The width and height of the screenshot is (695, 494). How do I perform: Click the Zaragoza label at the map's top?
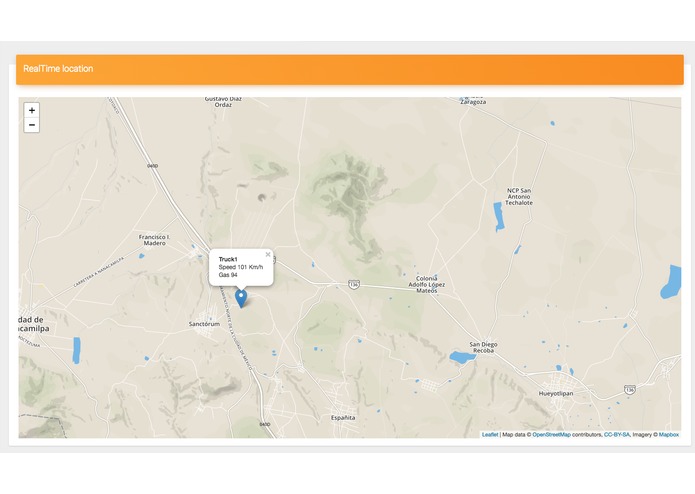click(x=473, y=101)
